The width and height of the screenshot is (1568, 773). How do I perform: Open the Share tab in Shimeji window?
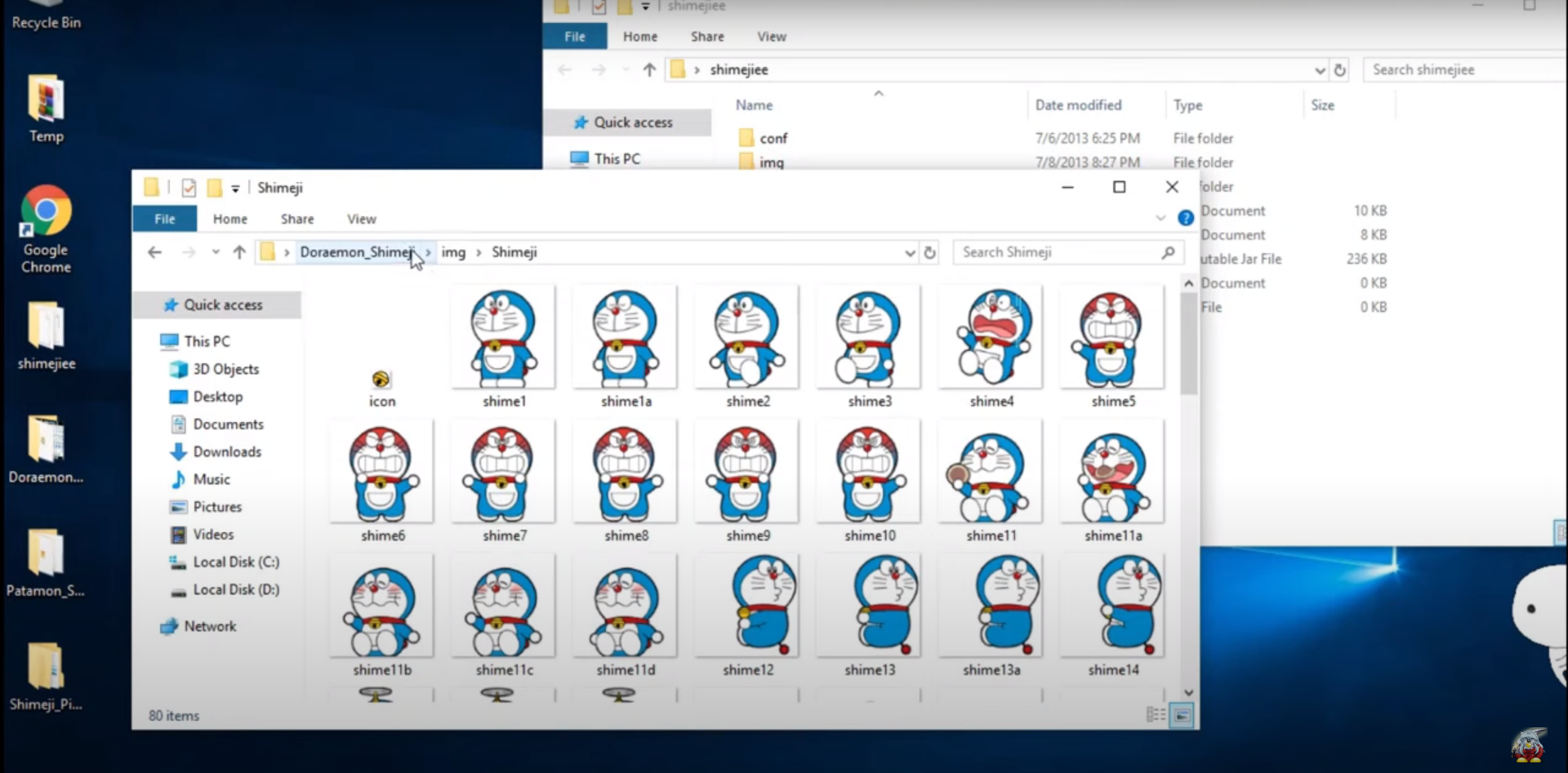pyautogui.click(x=297, y=219)
